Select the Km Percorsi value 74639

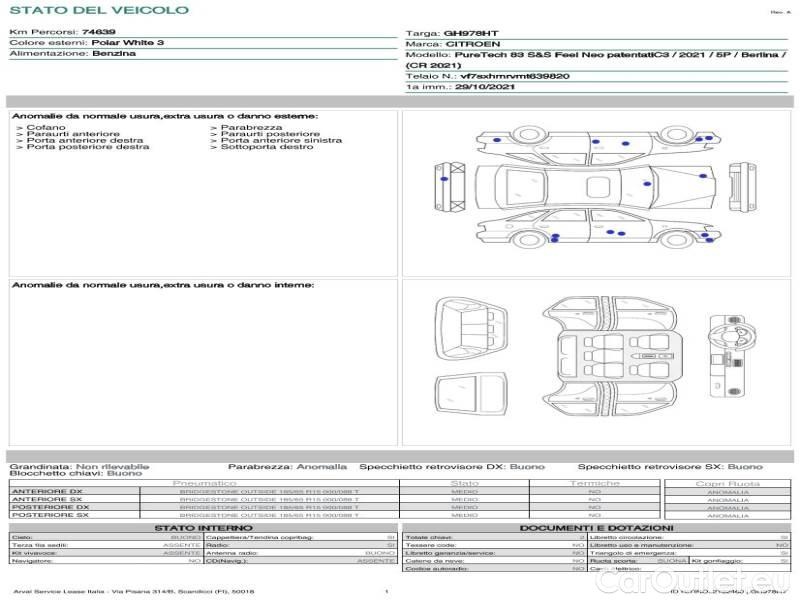tap(98, 33)
